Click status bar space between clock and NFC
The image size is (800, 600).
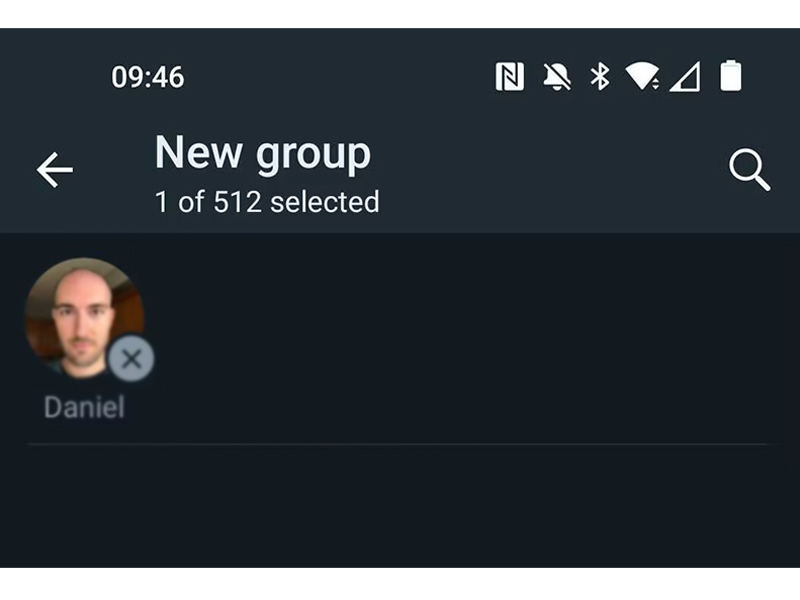pyautogui.click(x=339, y=77)
